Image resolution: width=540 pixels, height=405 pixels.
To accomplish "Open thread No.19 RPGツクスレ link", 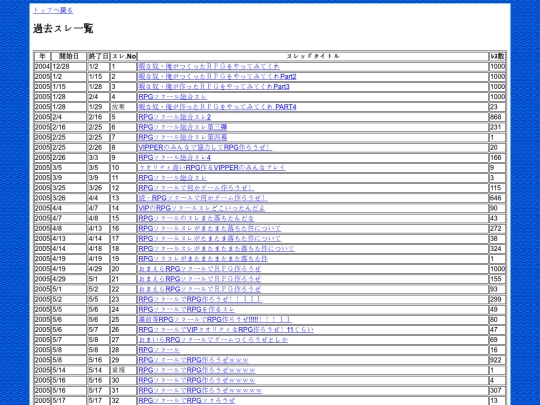I will [203, 259].
